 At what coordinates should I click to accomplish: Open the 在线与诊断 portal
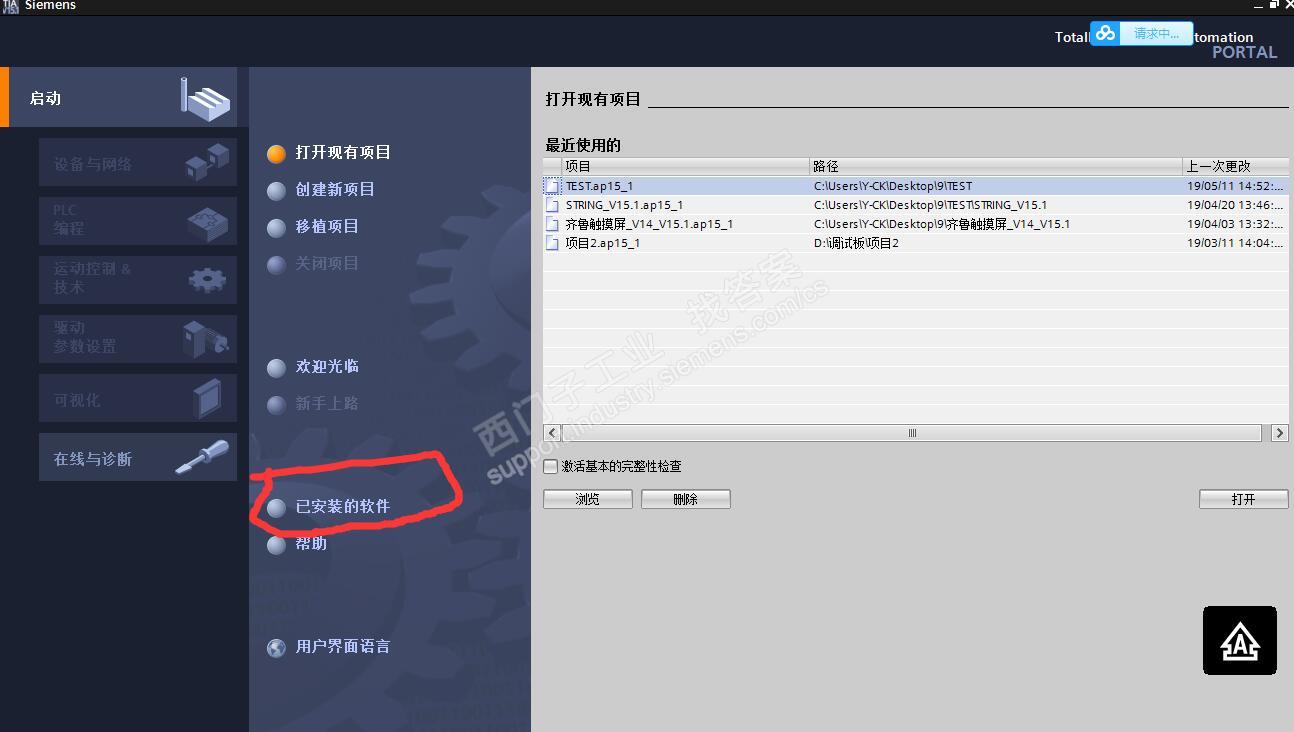[138, 457]
